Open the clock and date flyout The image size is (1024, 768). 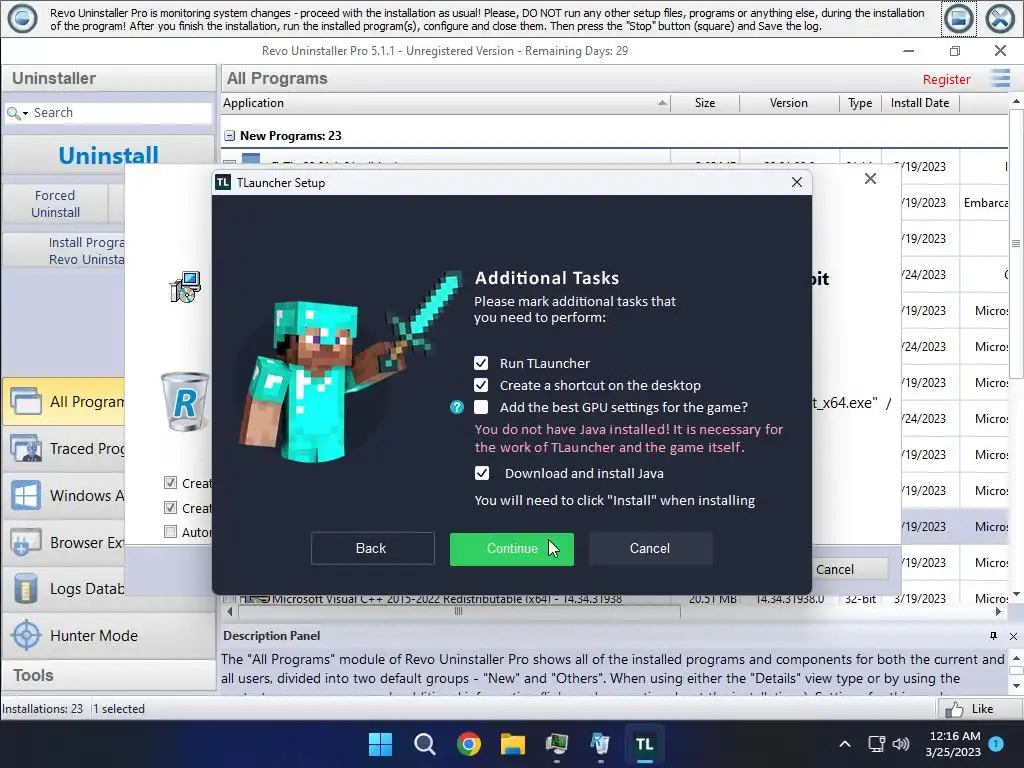coord(953,744)
